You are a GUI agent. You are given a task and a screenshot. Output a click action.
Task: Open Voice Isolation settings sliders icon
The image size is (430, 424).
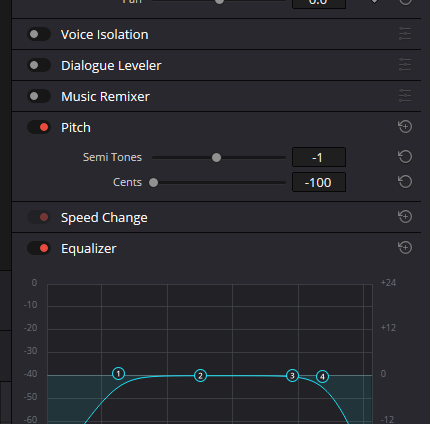(x=405, y=34)
